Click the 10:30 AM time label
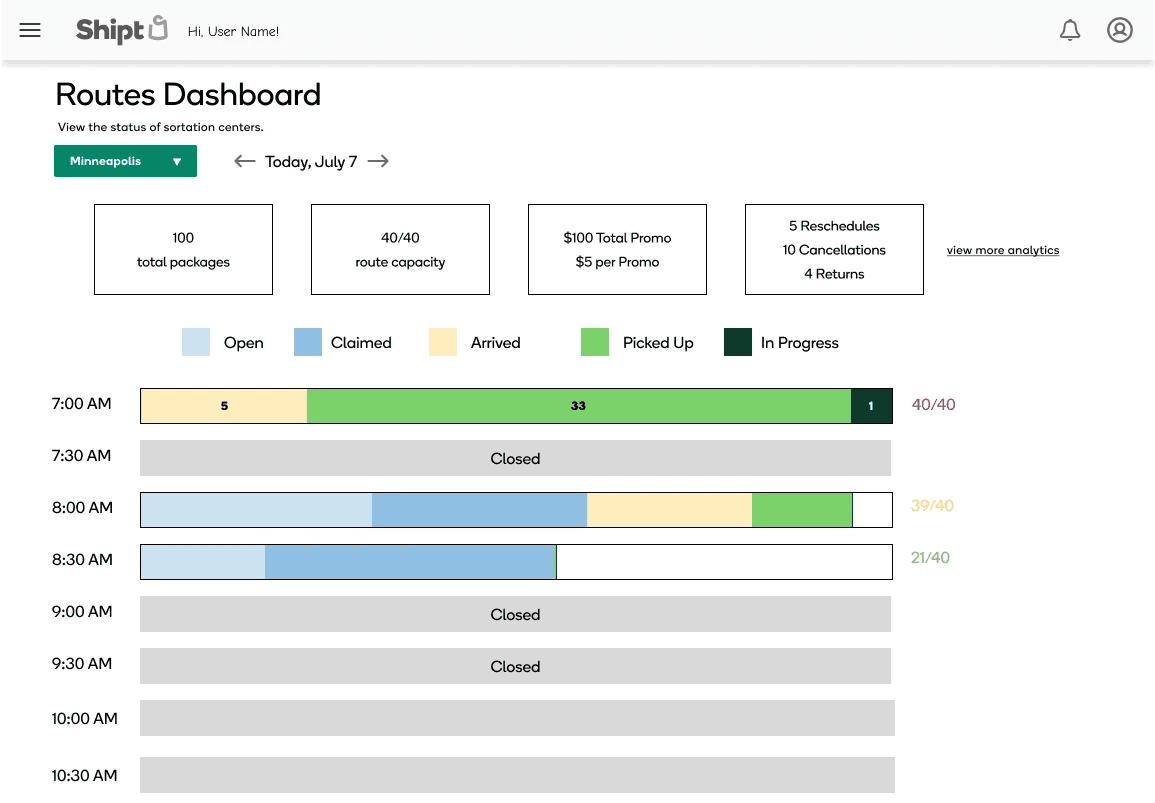This screenshot has height=803, width=1155. (x=85, y=776)
